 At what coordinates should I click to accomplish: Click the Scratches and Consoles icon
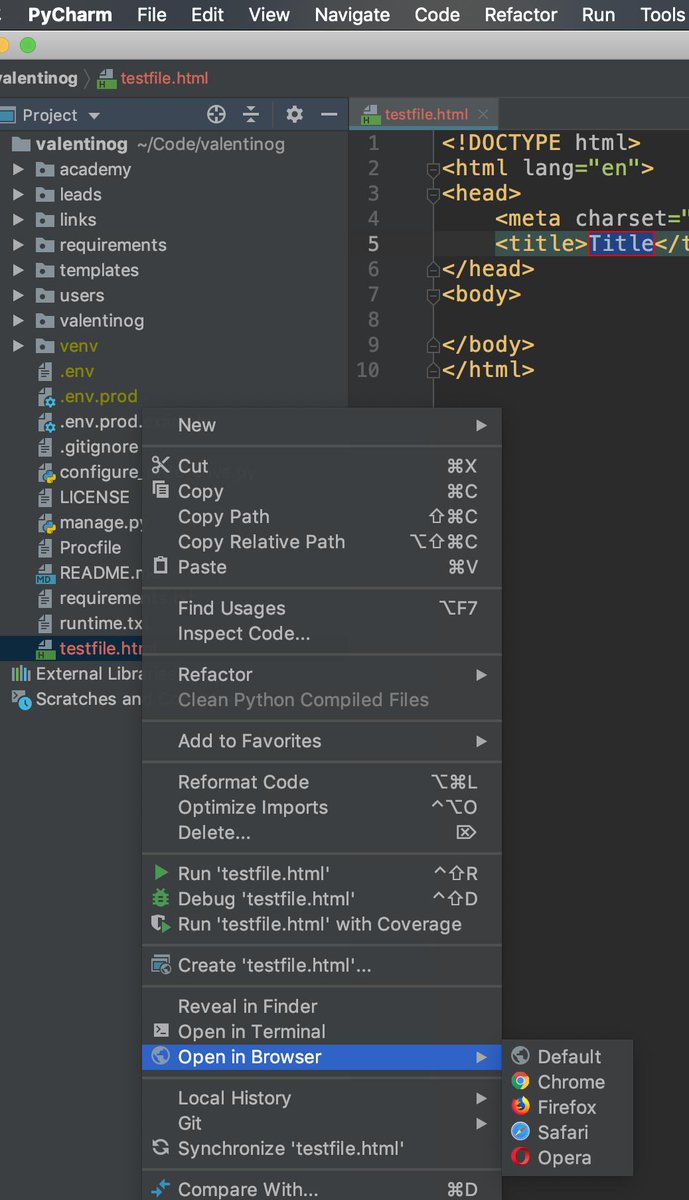pos(21,699)
